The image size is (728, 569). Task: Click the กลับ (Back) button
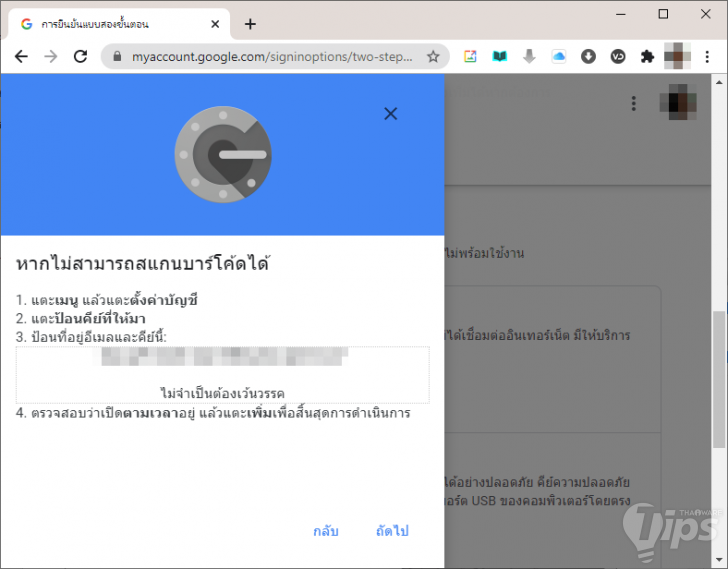[x=326, y=530]
